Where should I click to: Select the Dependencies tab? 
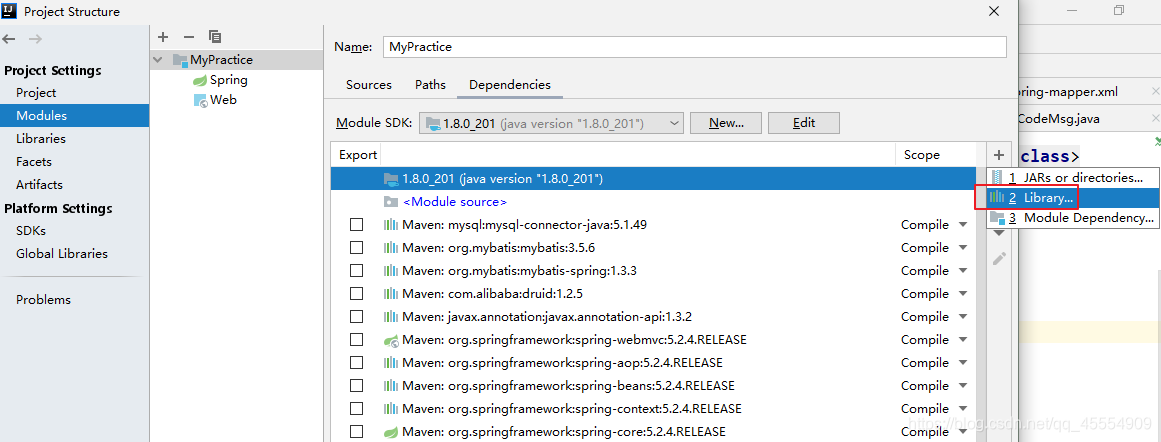[x=509, y=84]
